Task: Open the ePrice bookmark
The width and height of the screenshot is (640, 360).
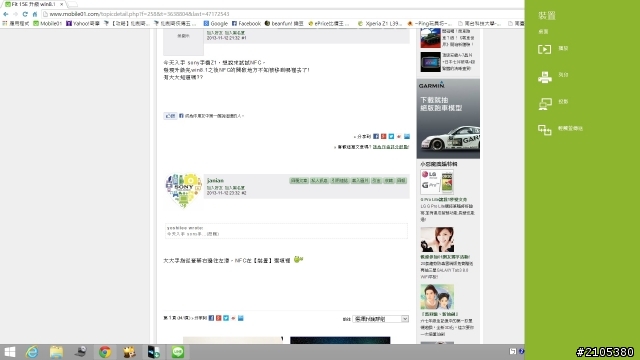Action: [x=329, y=24]
